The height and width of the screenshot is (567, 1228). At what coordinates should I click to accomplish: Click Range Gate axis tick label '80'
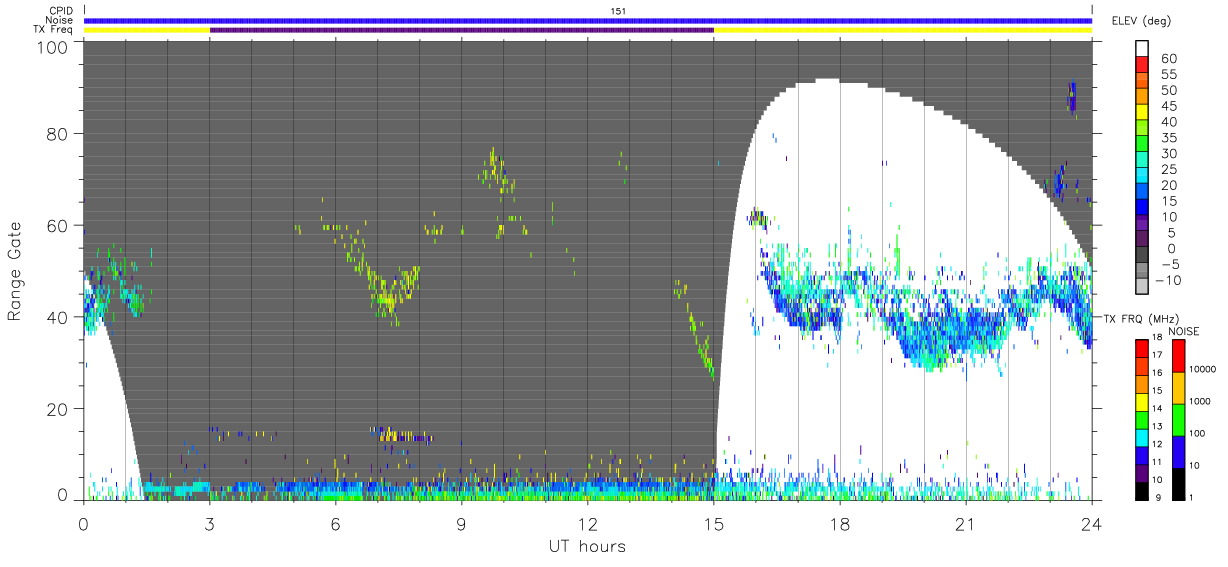(x=58, y=133)
